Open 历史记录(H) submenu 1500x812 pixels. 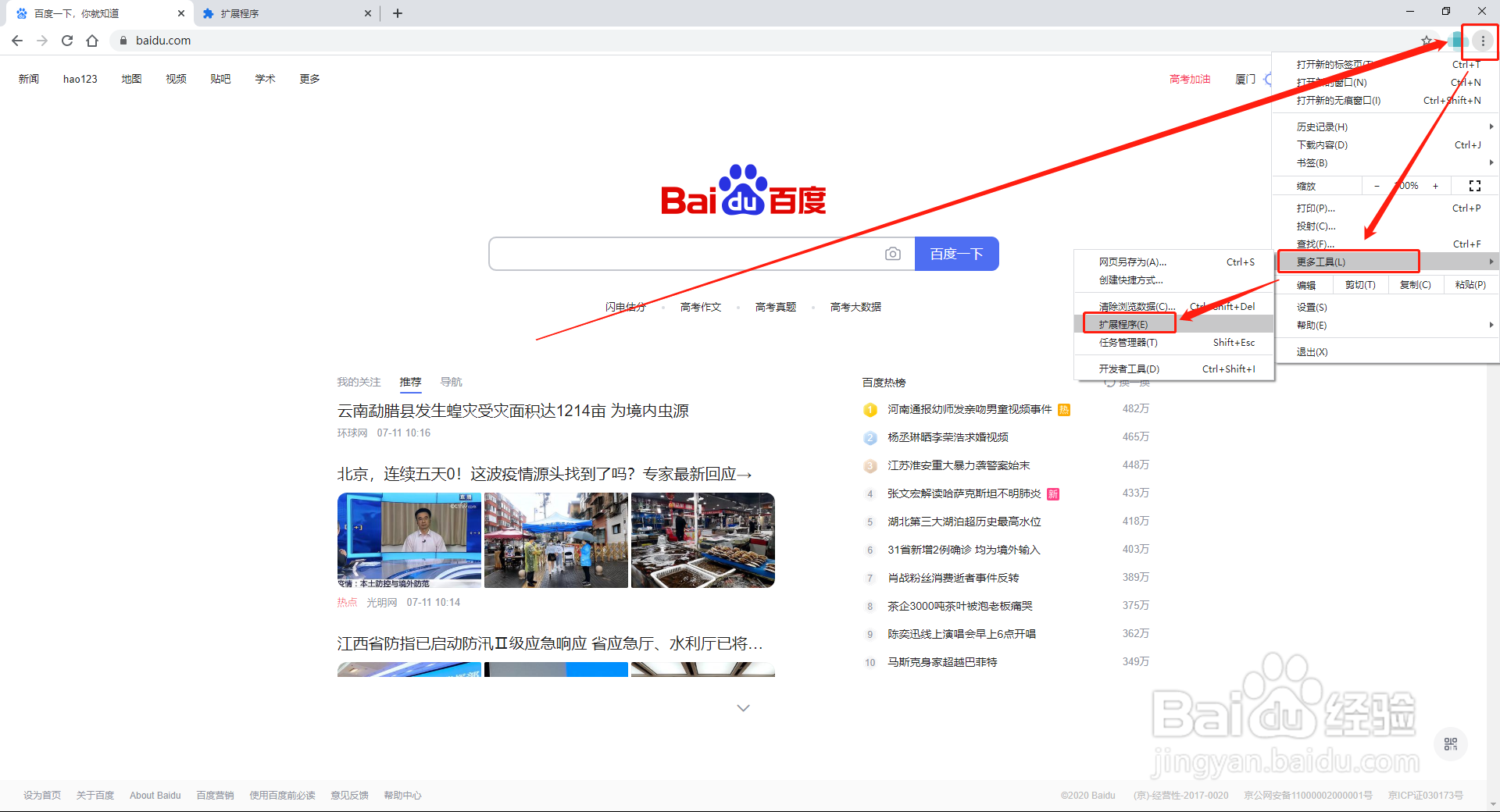(x=1387, y=126)
